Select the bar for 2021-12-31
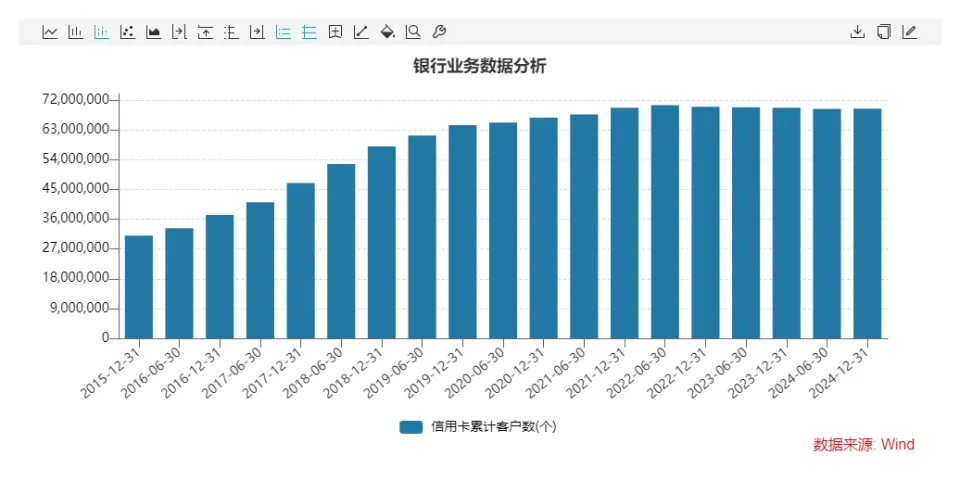Viewport: 960px width, 481px height. click(x=624, y=223)
